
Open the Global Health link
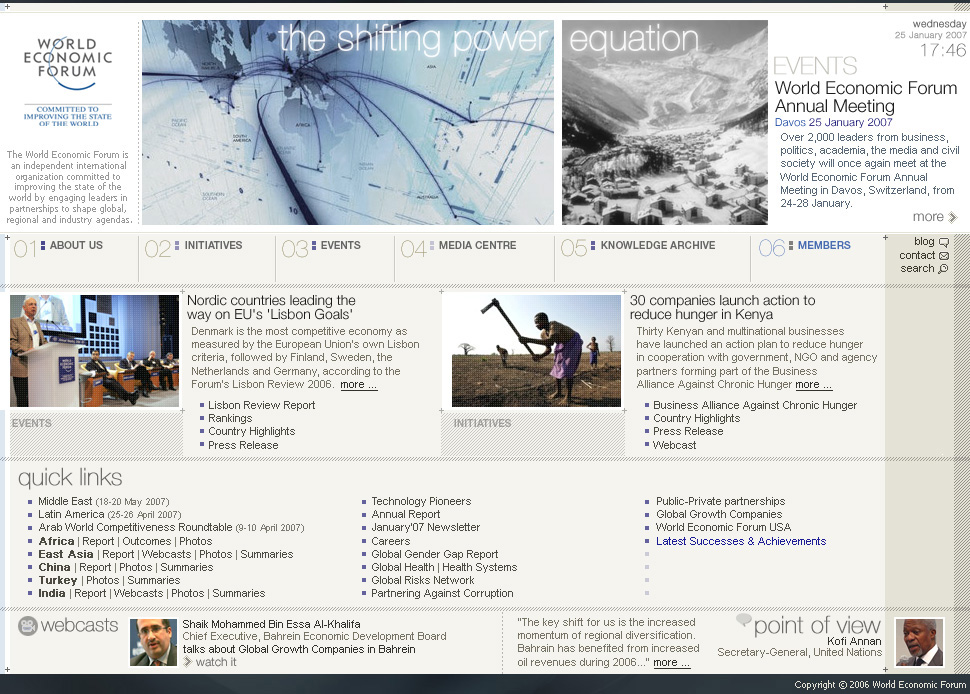(403, 567)
